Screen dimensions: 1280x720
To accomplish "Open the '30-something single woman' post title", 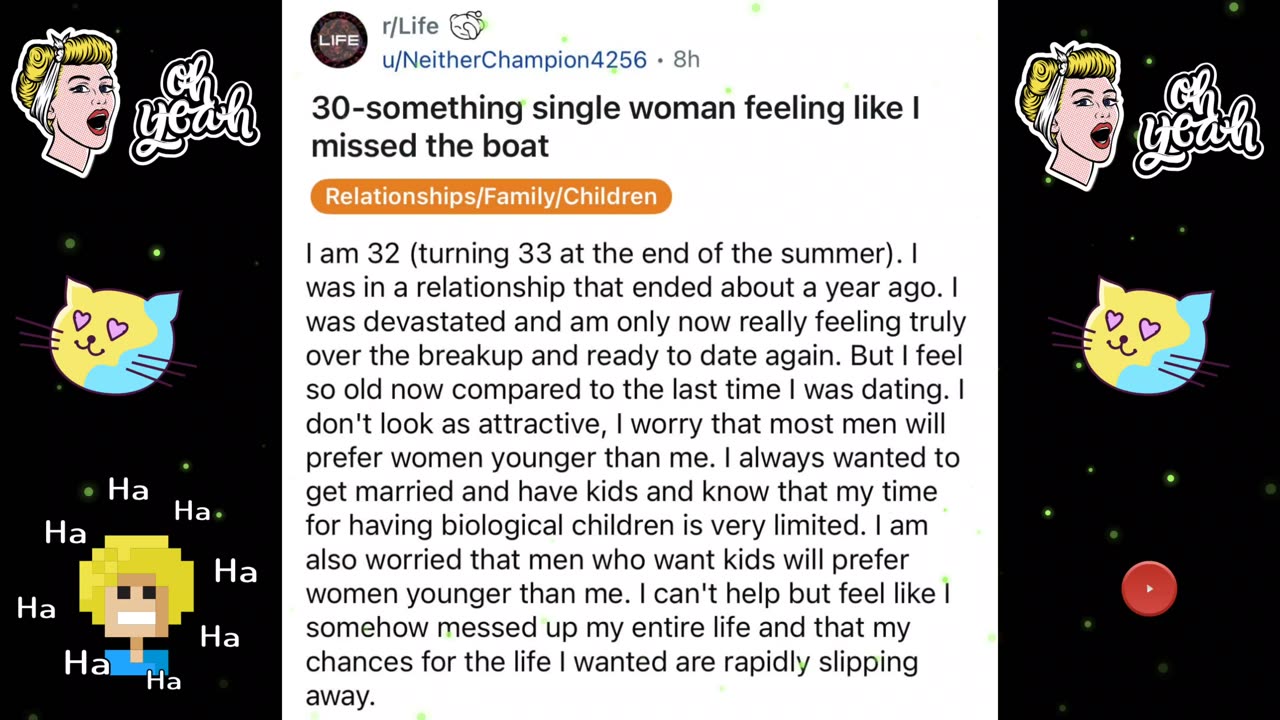I will click(x=614, y=126).
